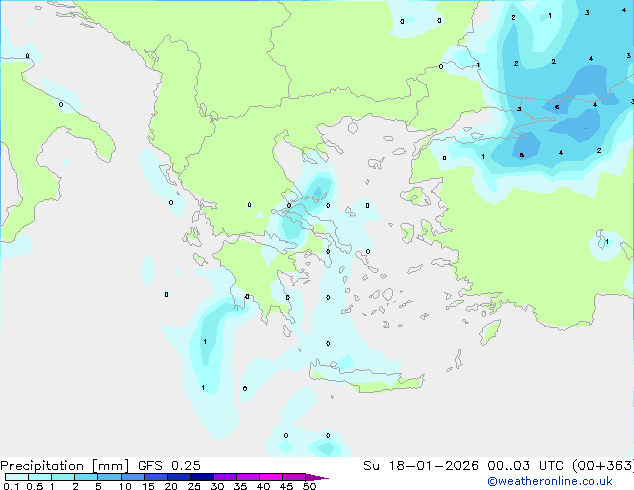Select legend swatch between 1 and 2

point(63,477)
